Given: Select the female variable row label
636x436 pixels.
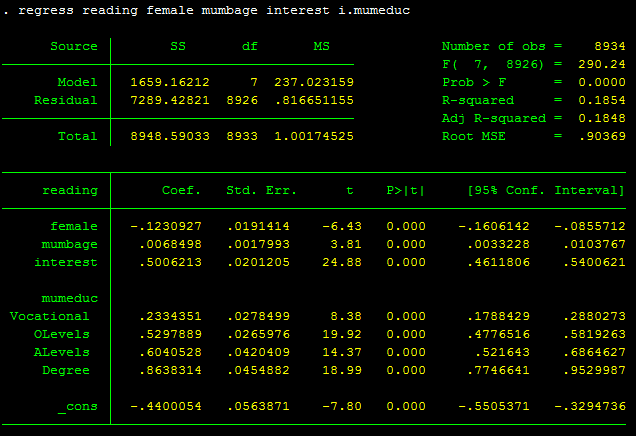Looking at the screenshot, I should coord(74,226).
